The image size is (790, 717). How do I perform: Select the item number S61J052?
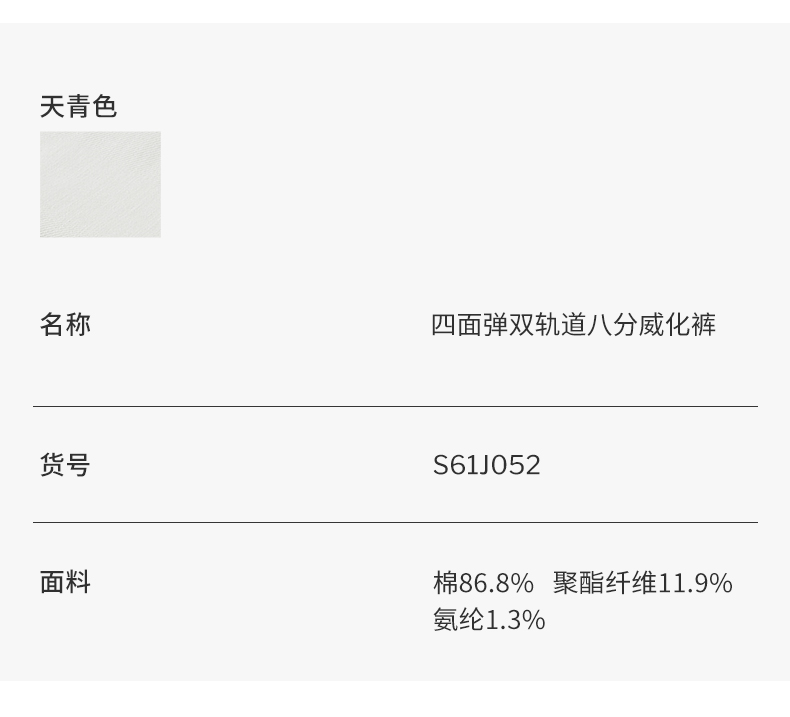coord(486,465)
